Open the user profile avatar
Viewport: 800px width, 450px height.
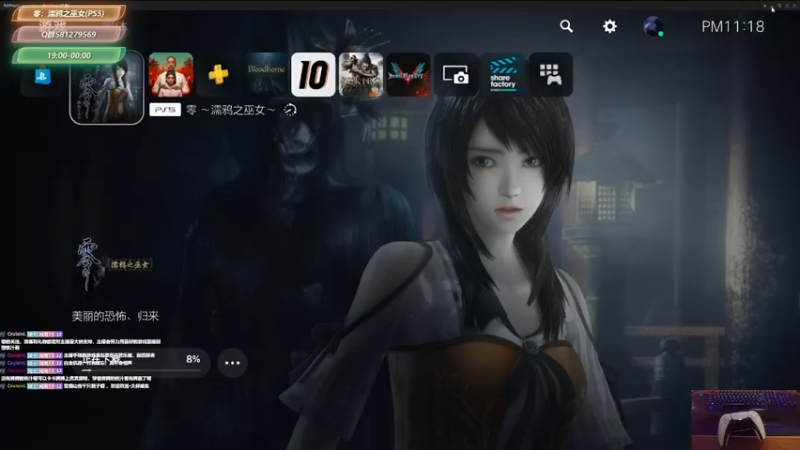coord(653,27)
